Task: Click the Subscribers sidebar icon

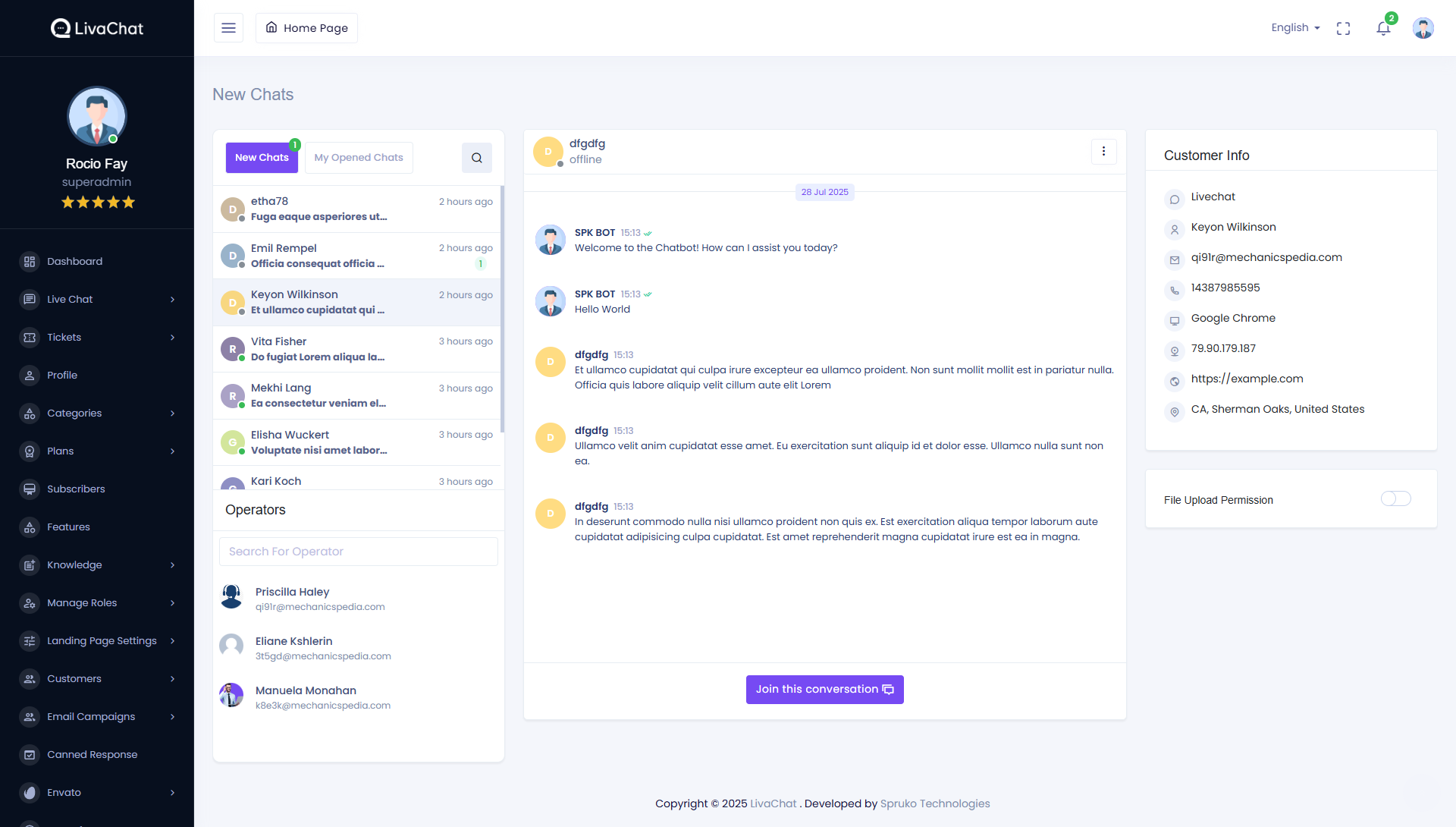Action: 30,489
